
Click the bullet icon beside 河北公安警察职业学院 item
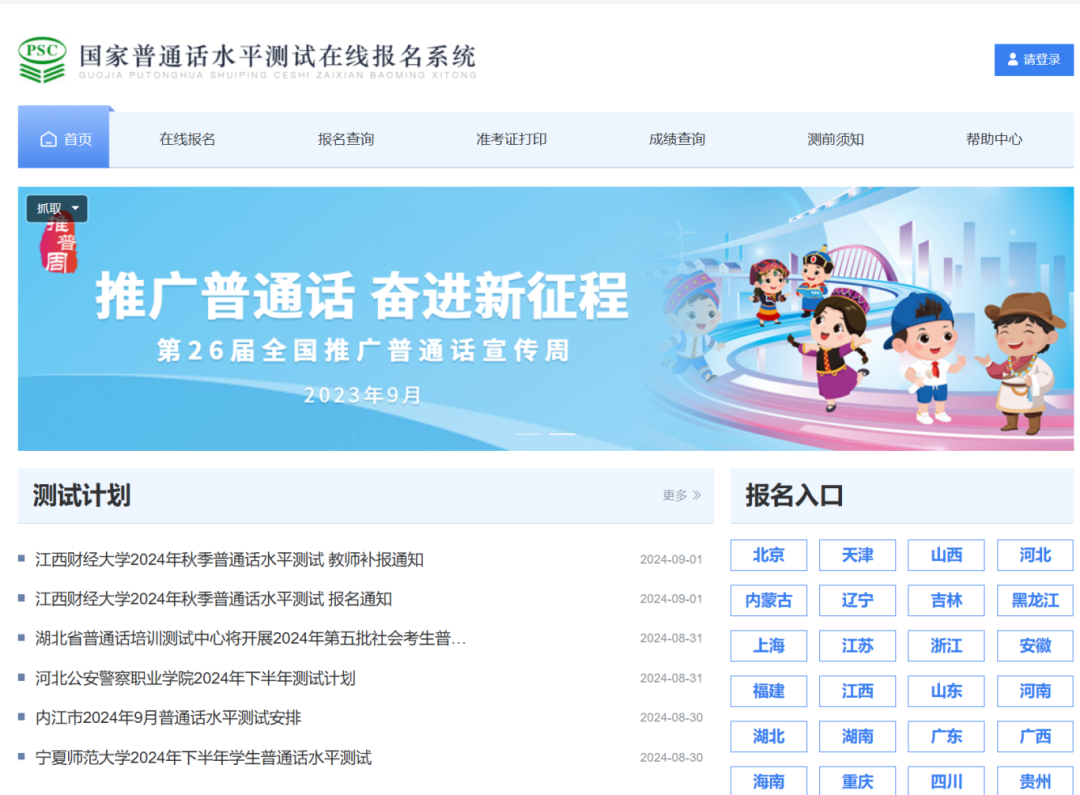click(25, 678)
